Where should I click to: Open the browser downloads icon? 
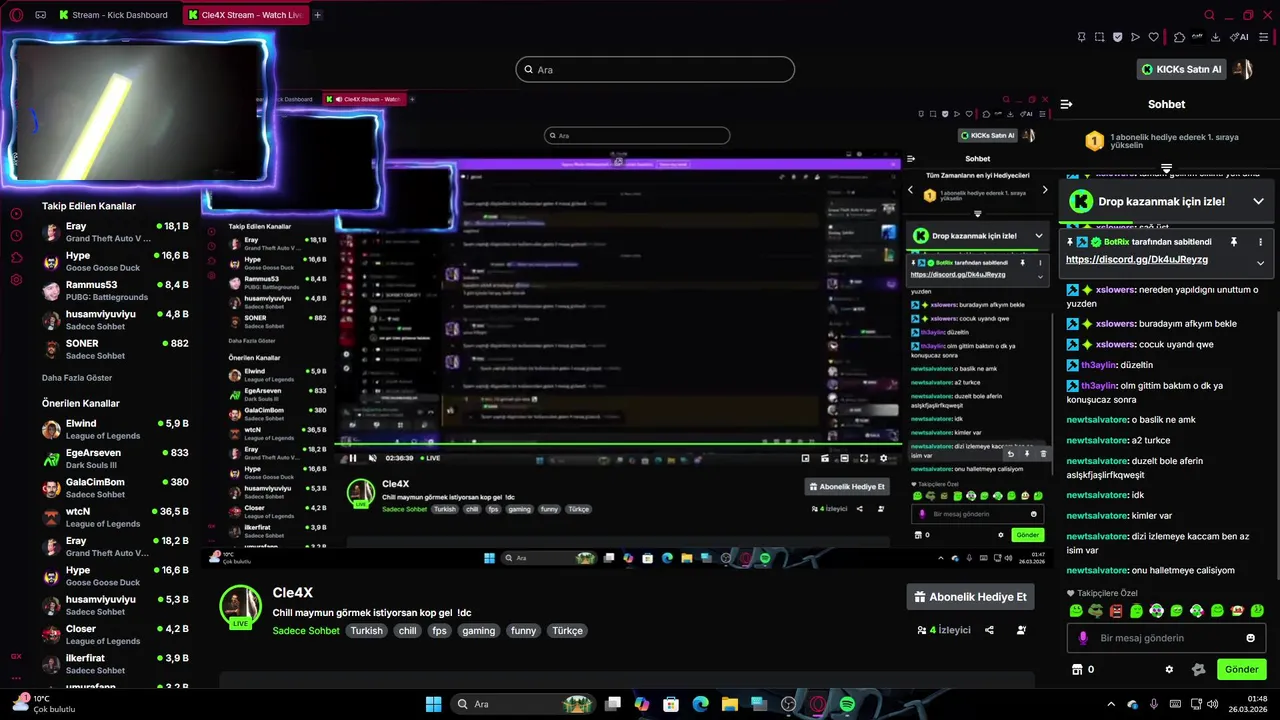[x=1215, y=38]
